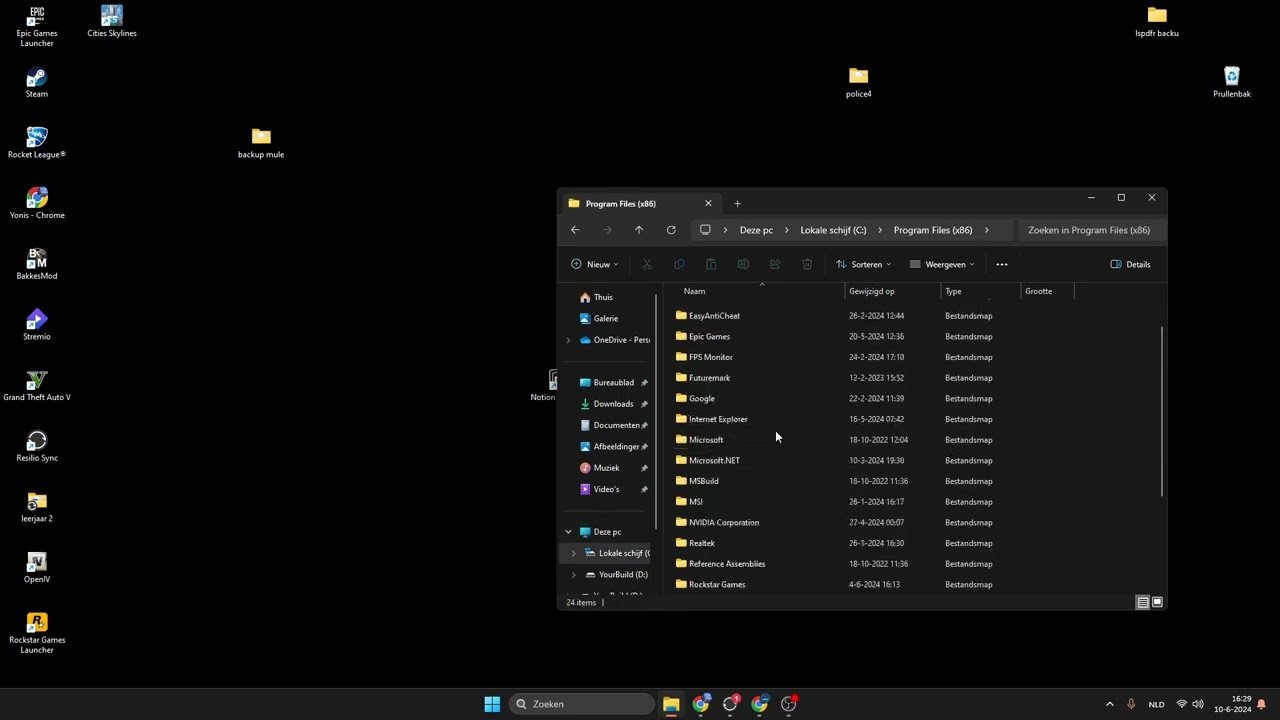
Task: Switch to details list view in status bar
Action: [x=1142, y=603]
